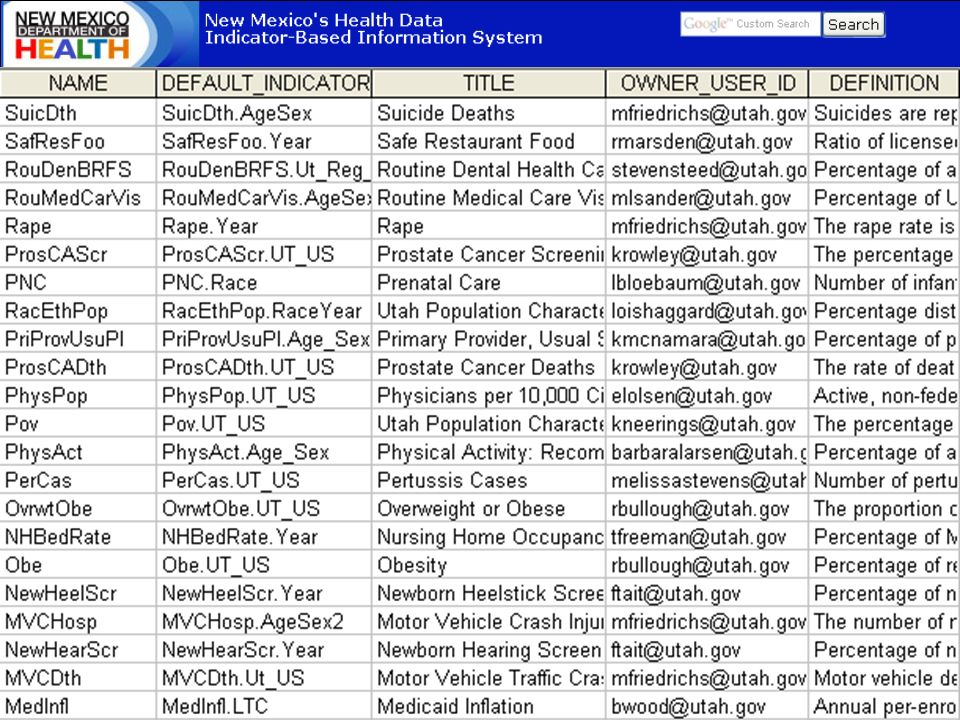The image size is (960, 720).
Task: Click the 'Suicides are rep' definition cell
Action: (884, 113)
